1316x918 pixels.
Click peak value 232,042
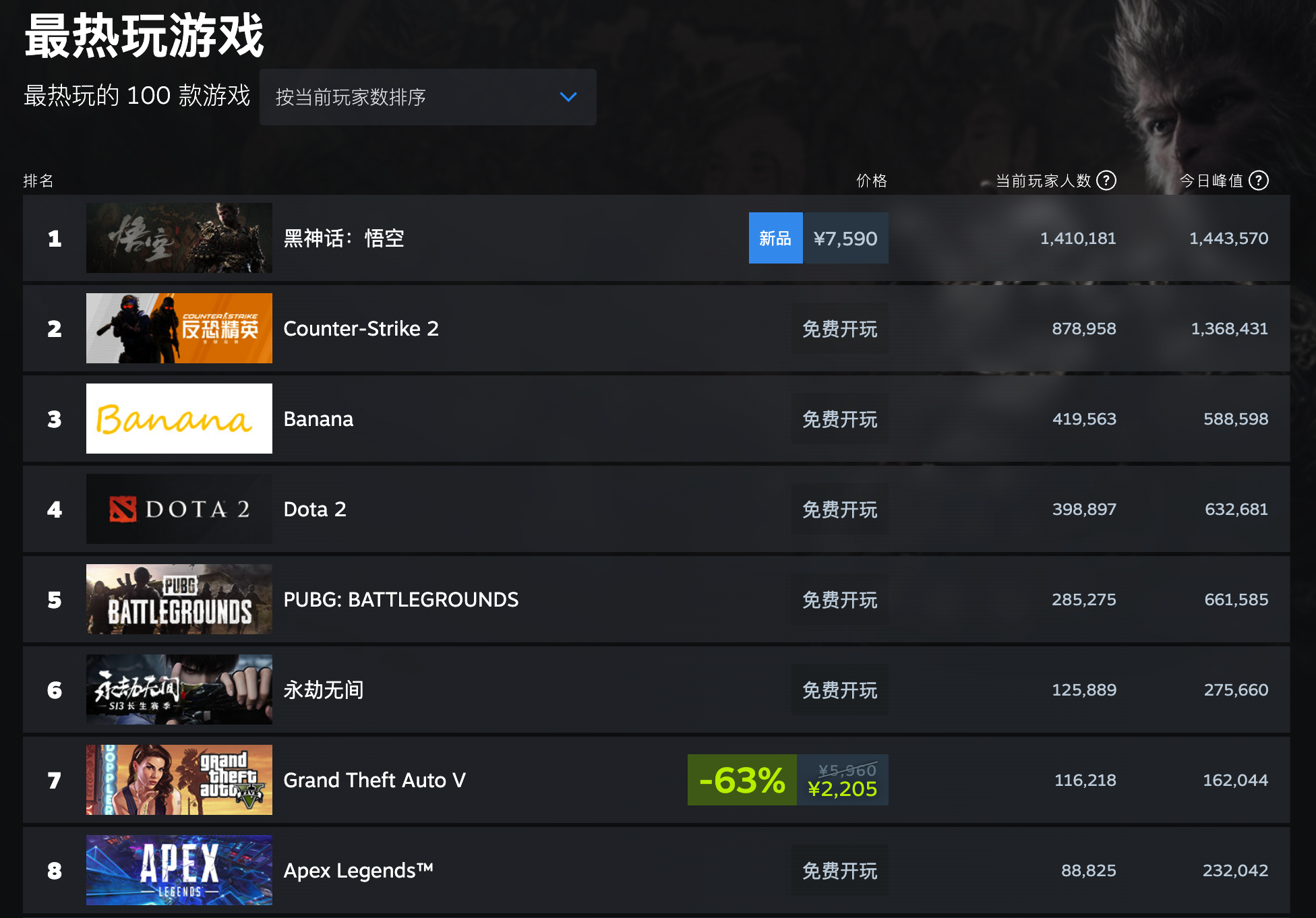click(1236, 870)
